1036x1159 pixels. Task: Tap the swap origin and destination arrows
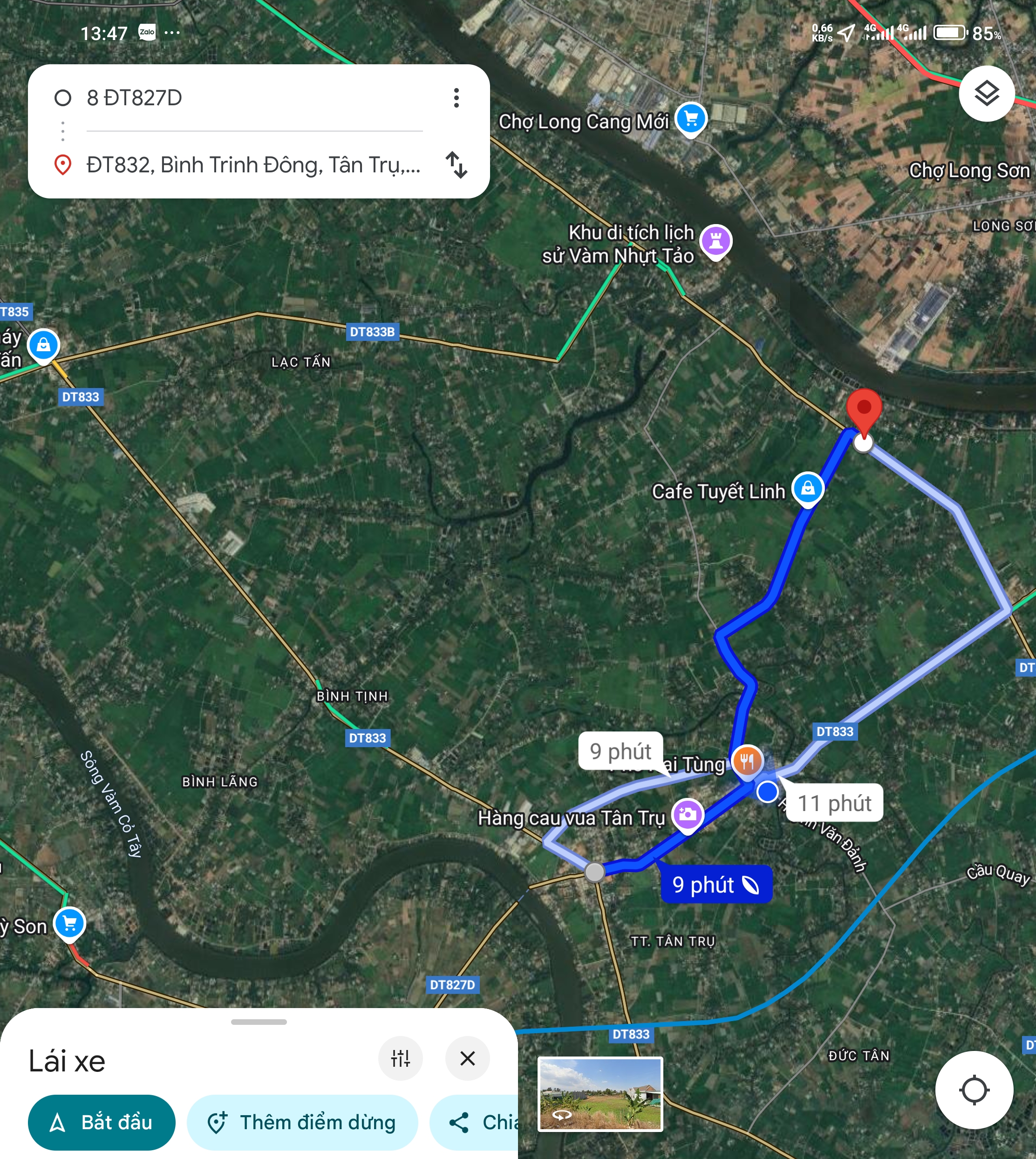click(x=457, y=165)
